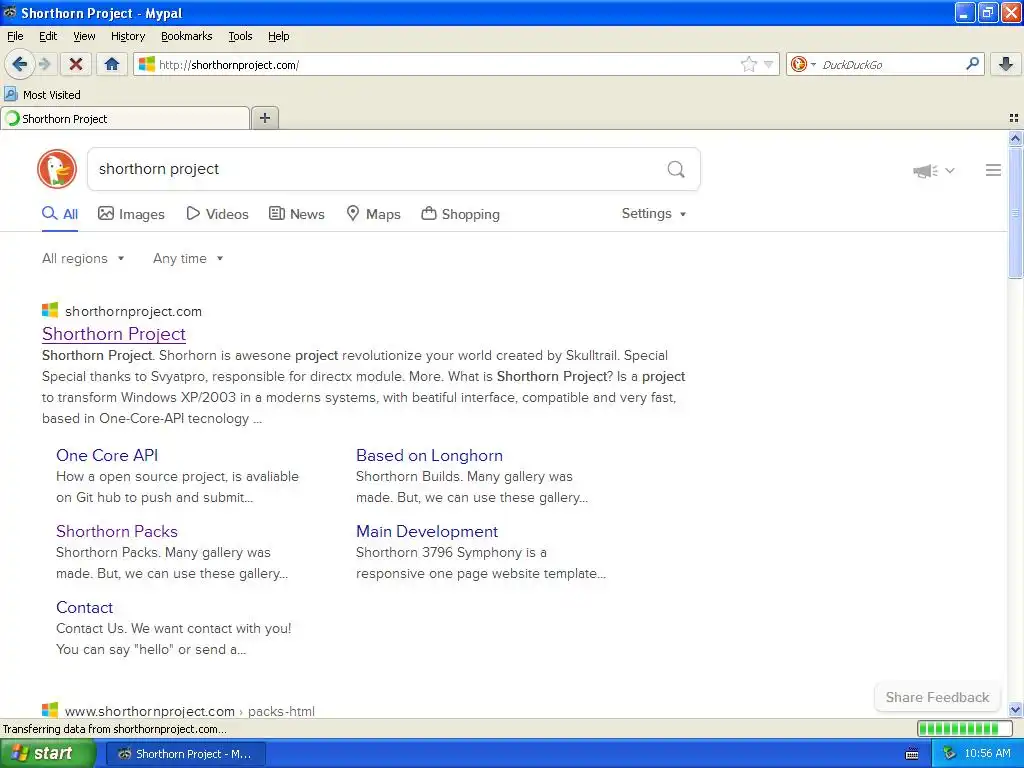The image size is (1024, 768).
Task: Go back with the browser back arrow
Action: click(x=19, y=64)
